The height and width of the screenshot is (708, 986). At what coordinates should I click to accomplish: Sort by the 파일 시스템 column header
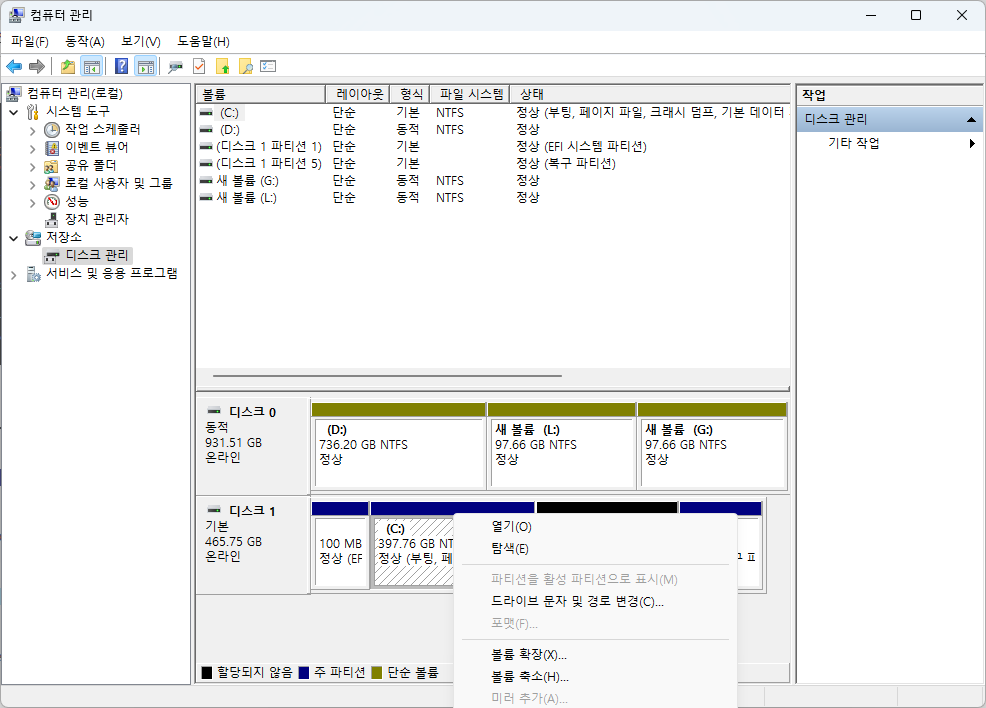coord(469,94)
